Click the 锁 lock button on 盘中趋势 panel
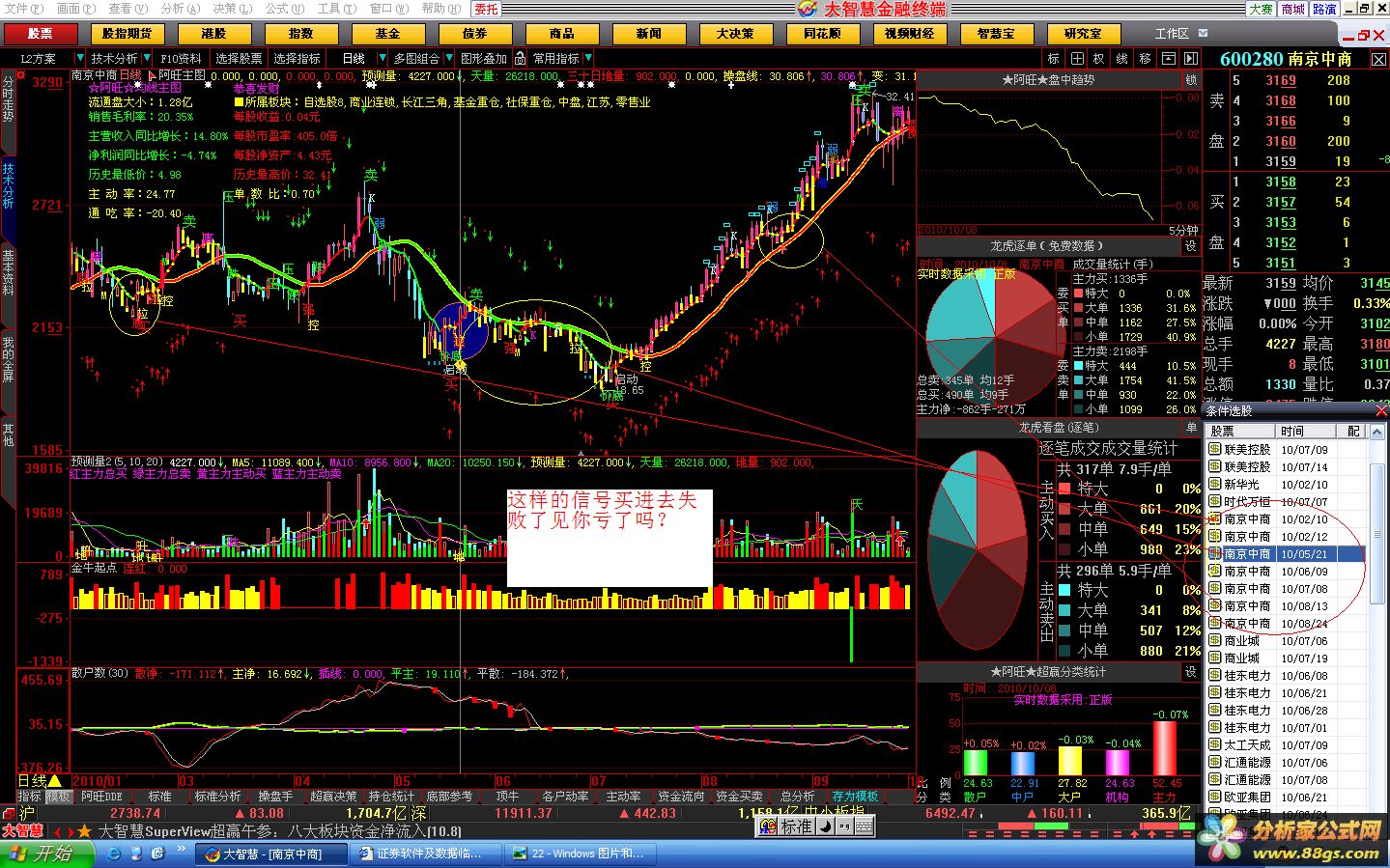This screenshot has height=868, width=1390. coord(1191,80)
